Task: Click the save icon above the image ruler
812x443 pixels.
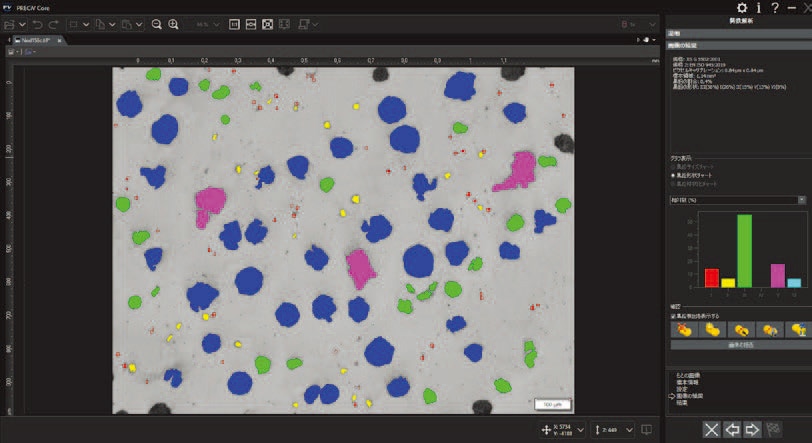Action: [12, 52]
